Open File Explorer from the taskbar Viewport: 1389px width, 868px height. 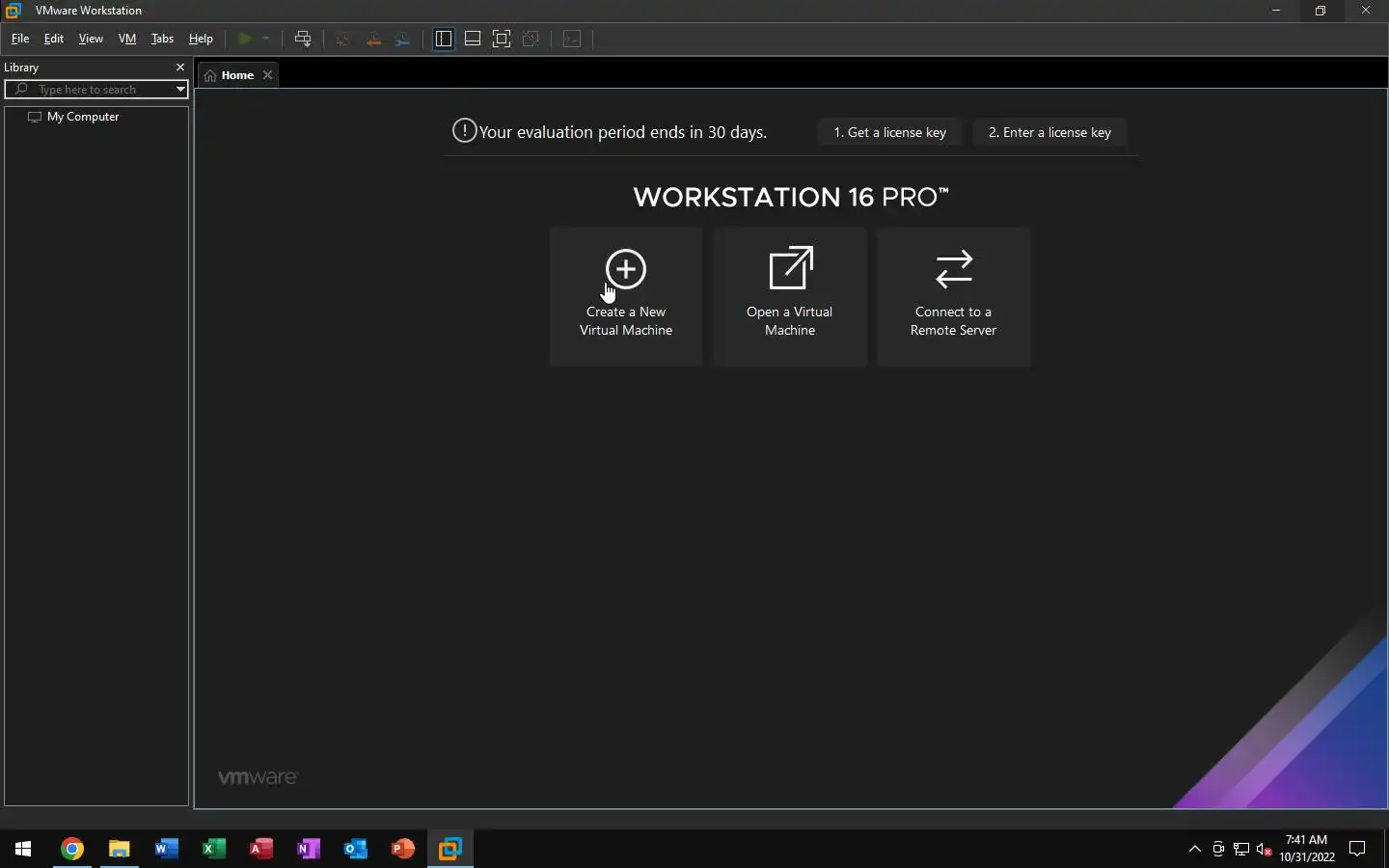pos(119,849)
